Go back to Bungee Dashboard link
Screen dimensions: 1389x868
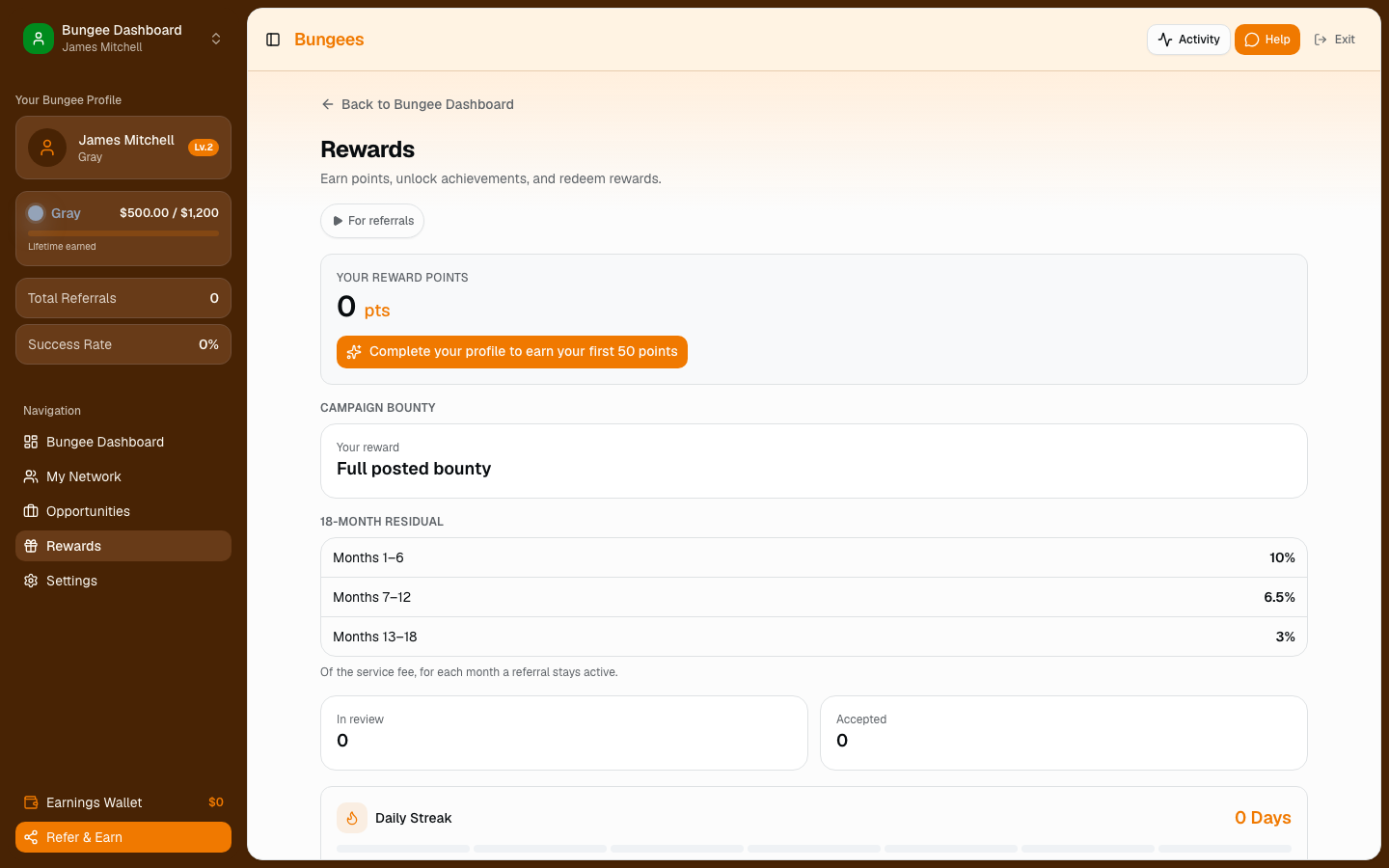(418, 104)
